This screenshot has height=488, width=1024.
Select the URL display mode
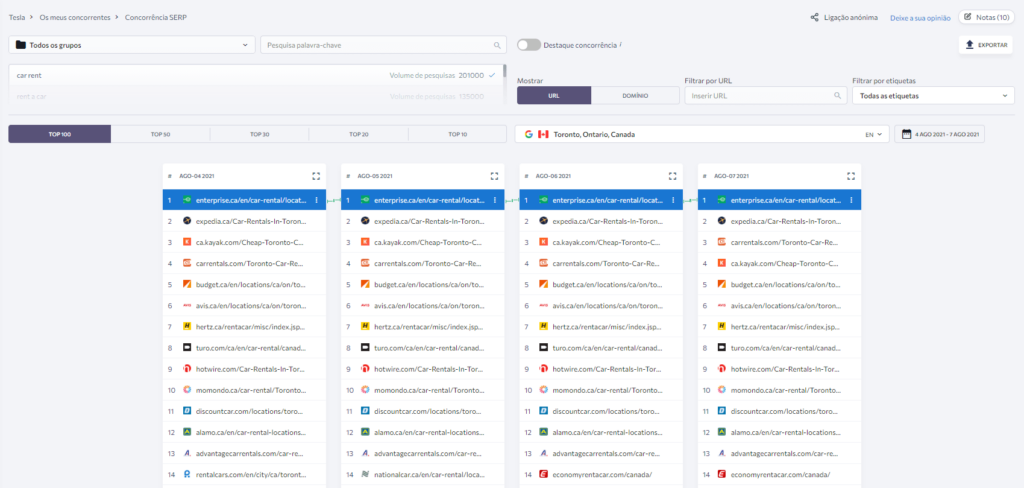[x=554, y=95]
